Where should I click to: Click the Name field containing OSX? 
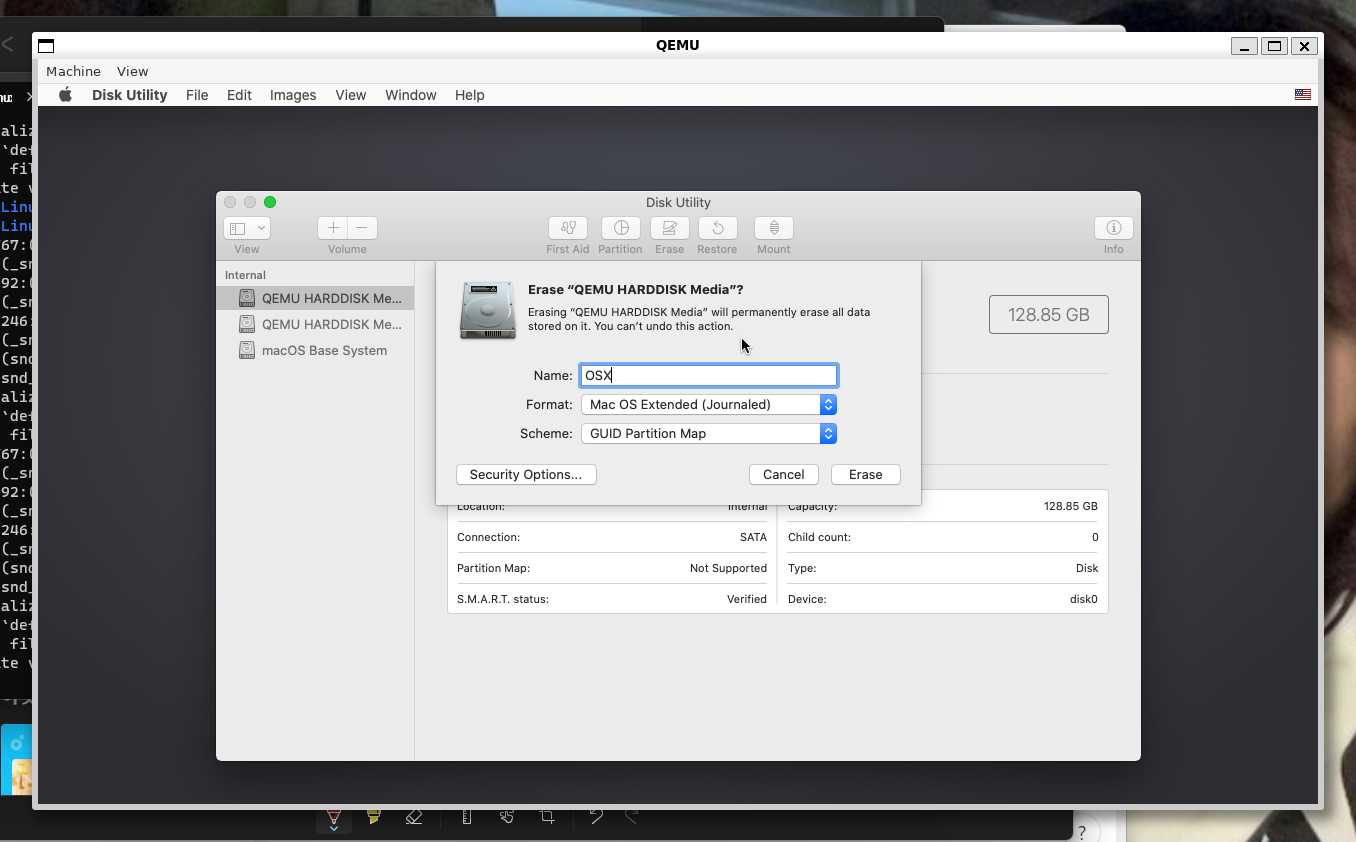[x=709, y=375]
